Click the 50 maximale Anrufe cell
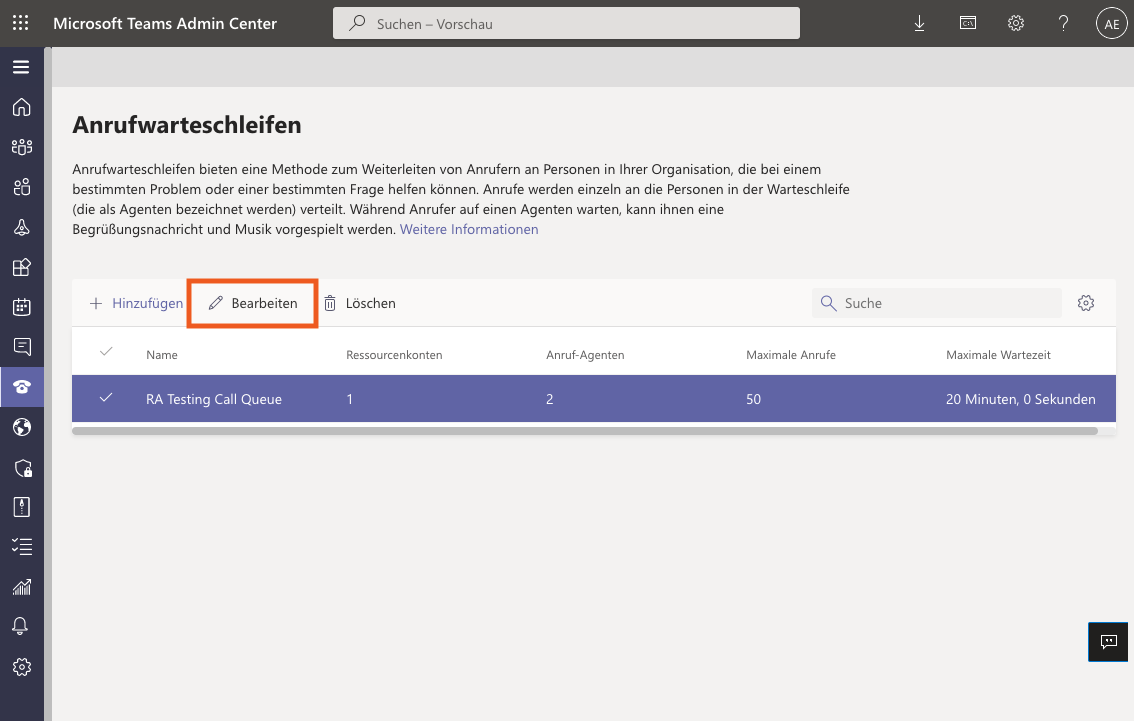Screen dimensions: 1134x721 click(x=754, y=399)
